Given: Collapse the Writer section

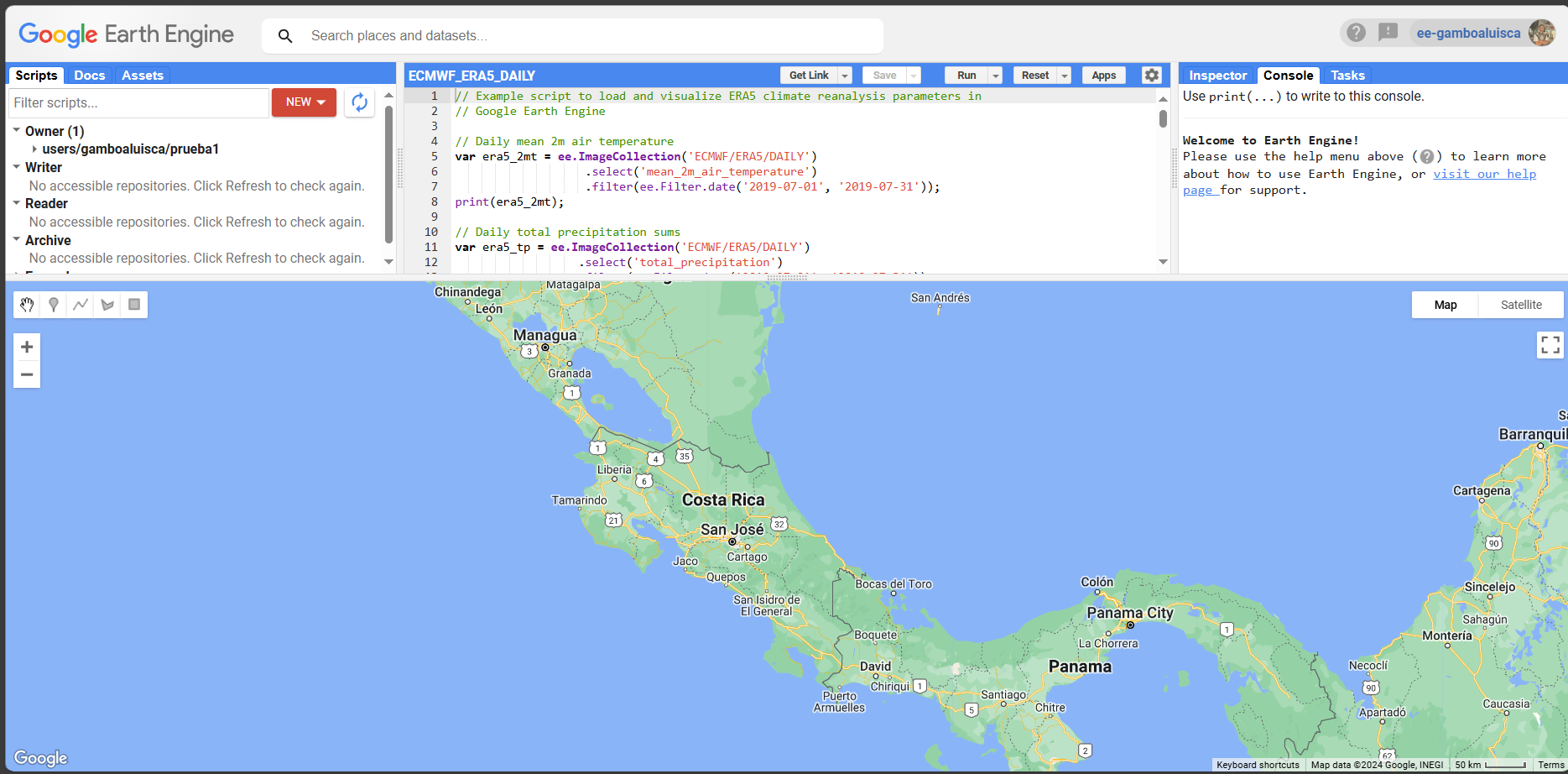Looking at the screenshot, I should (x=17, y=167).
